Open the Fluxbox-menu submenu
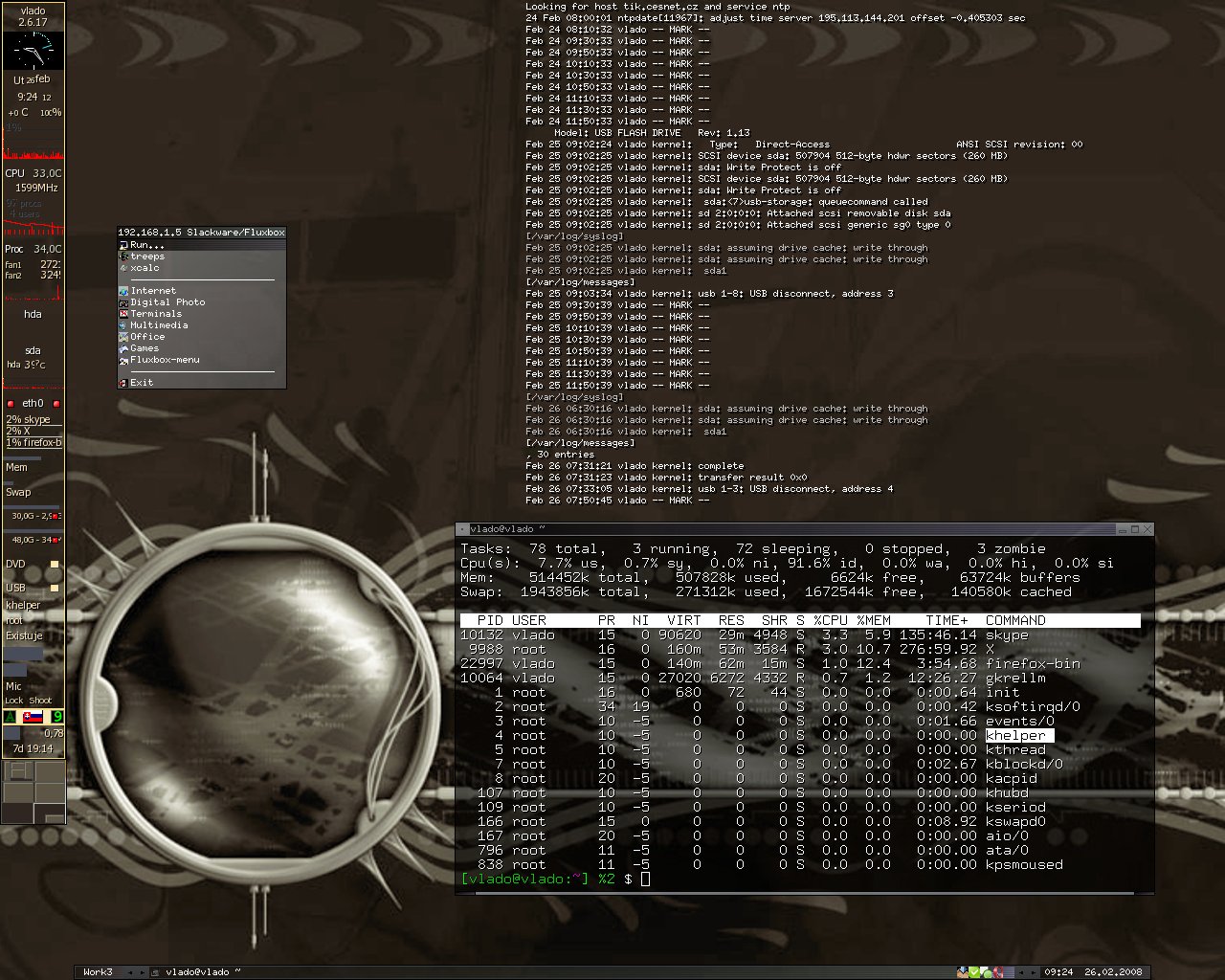 point(201,360)
